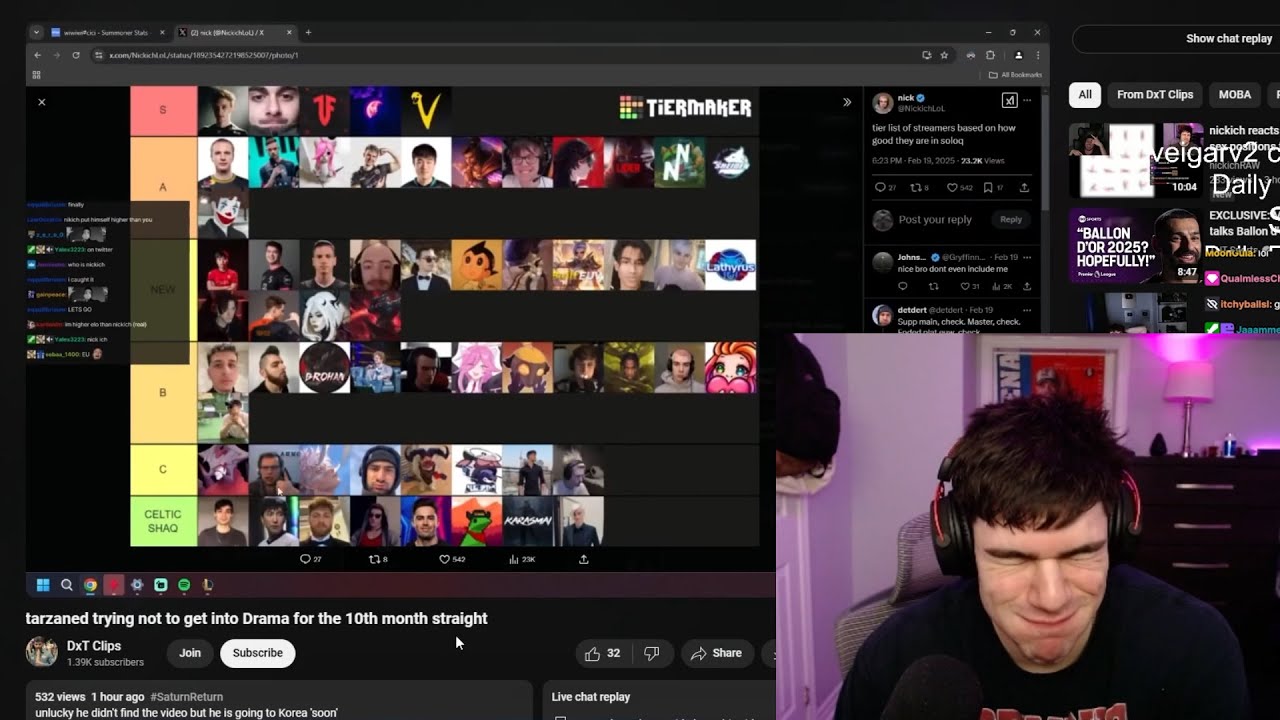Click the Reply button on X
The height and width of the screenshot is (720, 1280).
(1011, 220)
